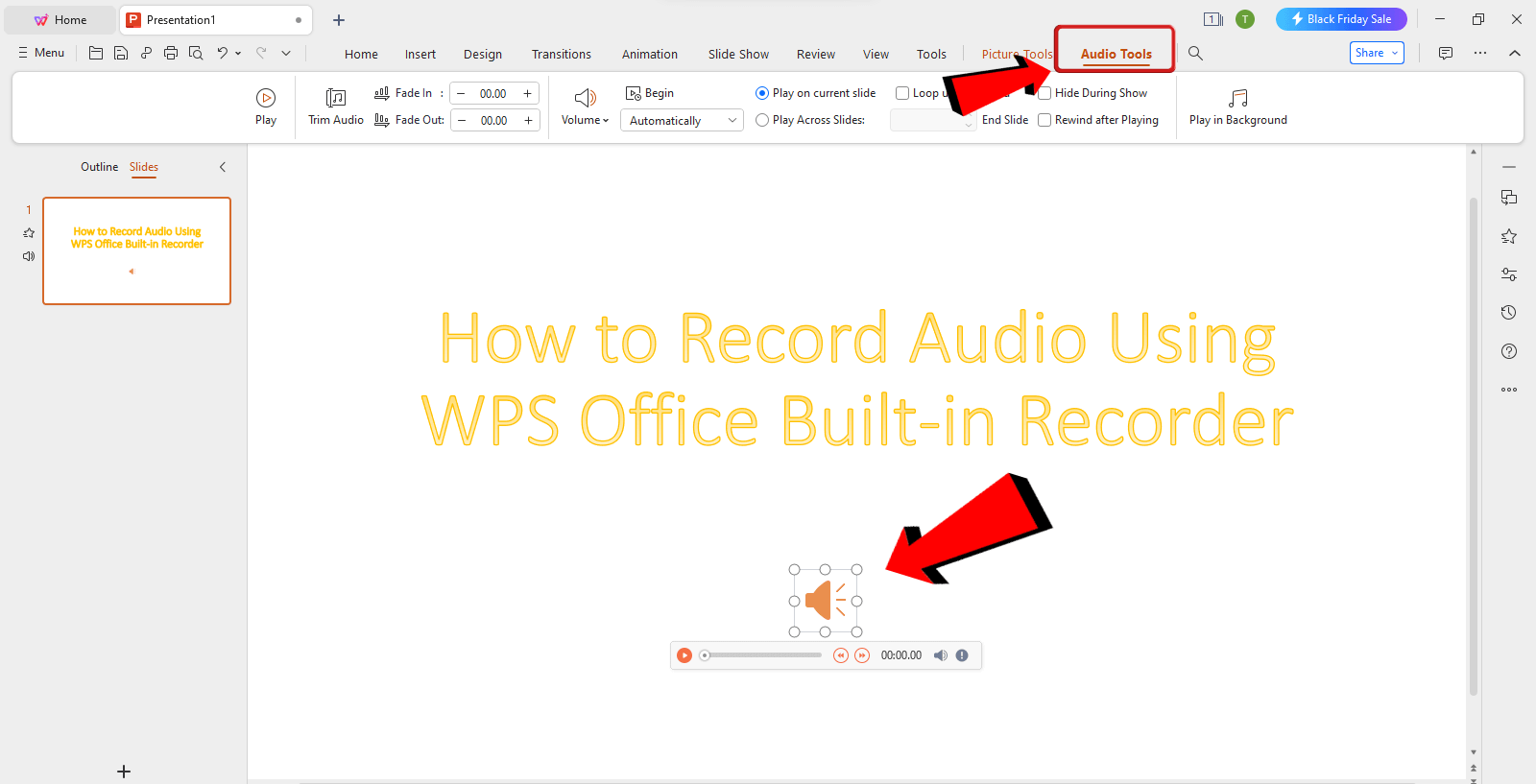Open a new tab with the plus button

point(339,19)
